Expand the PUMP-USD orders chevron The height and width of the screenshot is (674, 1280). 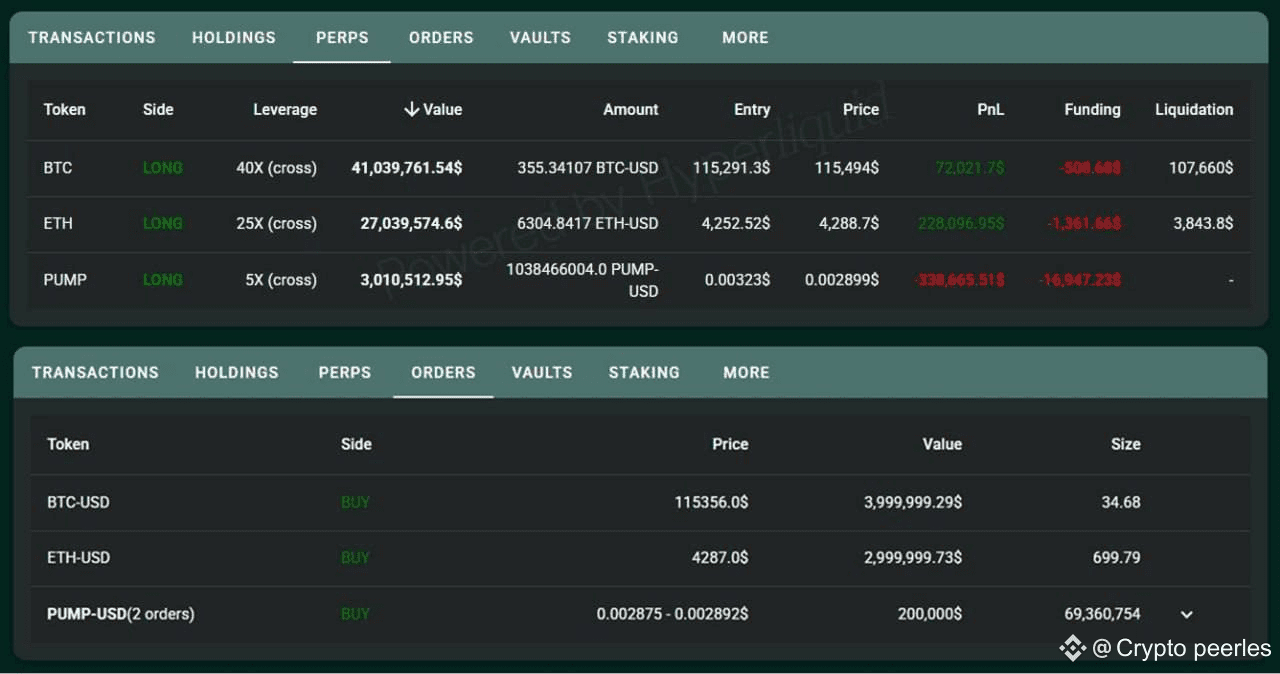click(1187, 614)
